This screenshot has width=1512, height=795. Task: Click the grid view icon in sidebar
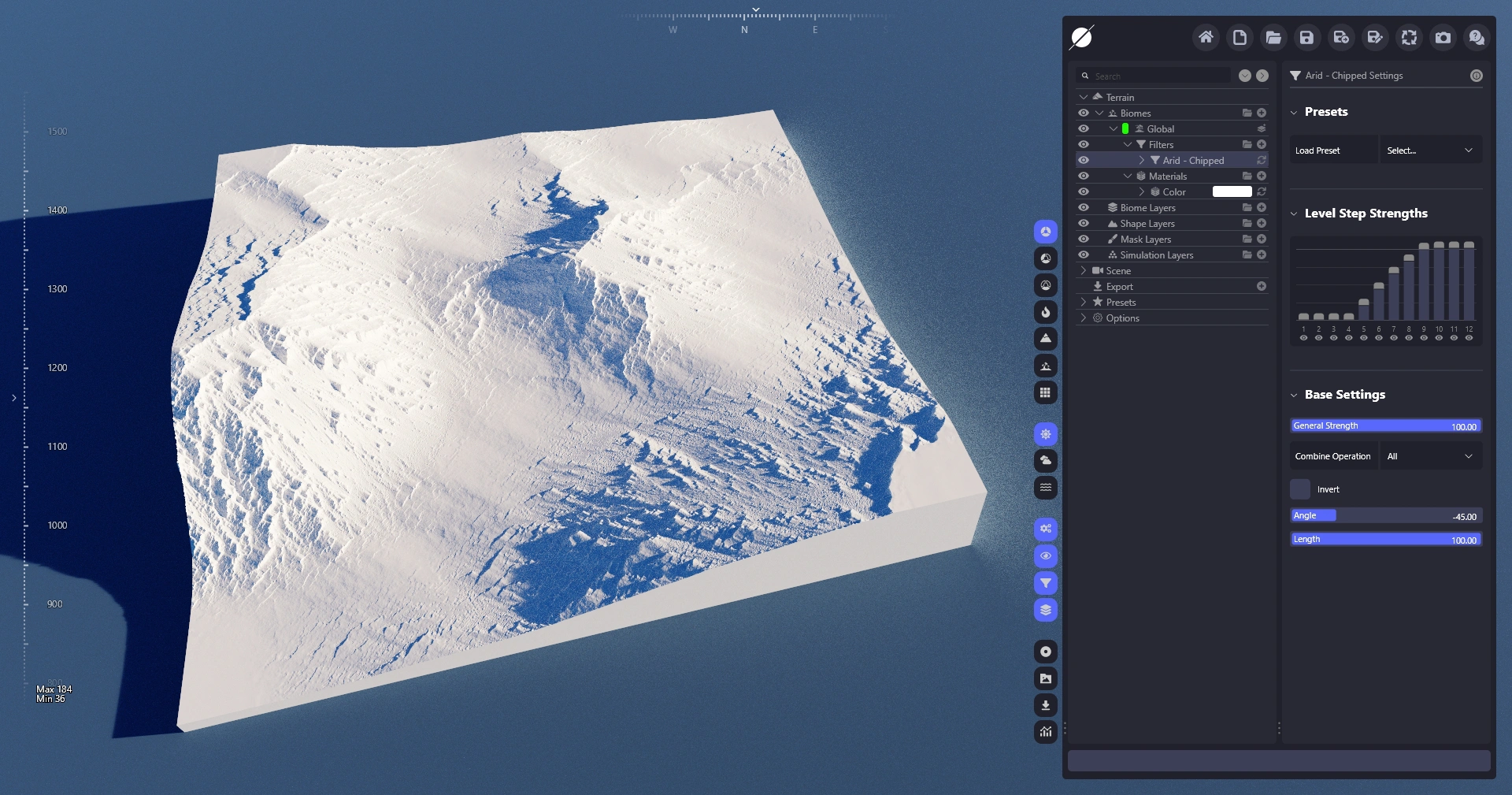coord(1045,392)
